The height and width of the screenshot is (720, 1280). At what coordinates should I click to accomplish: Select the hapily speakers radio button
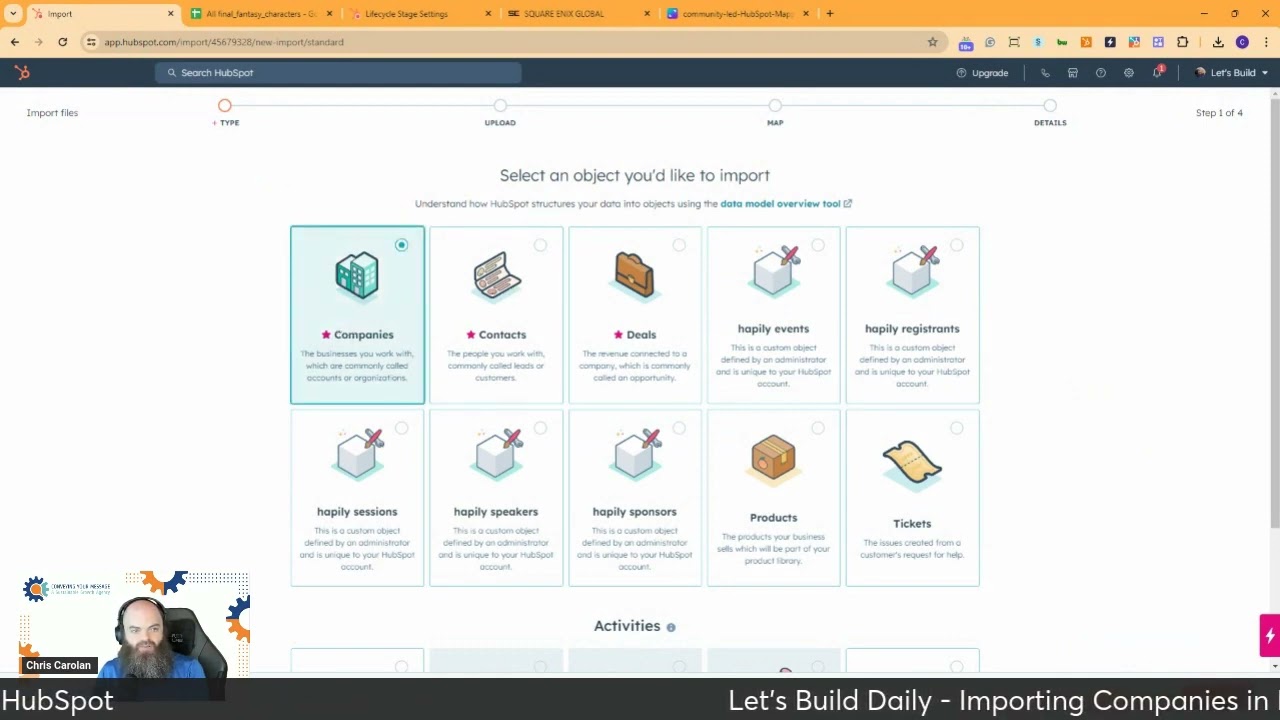click(x=540, y=428)
